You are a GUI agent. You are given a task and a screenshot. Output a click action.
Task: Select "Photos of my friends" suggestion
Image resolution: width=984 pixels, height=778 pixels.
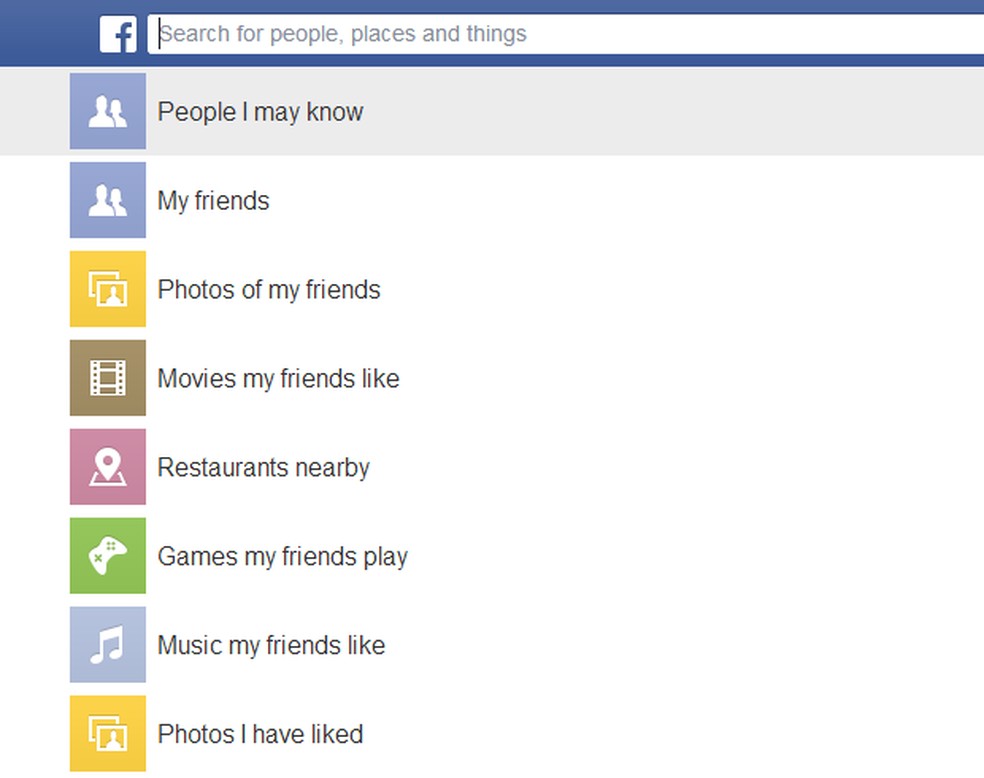pos(269,290)
